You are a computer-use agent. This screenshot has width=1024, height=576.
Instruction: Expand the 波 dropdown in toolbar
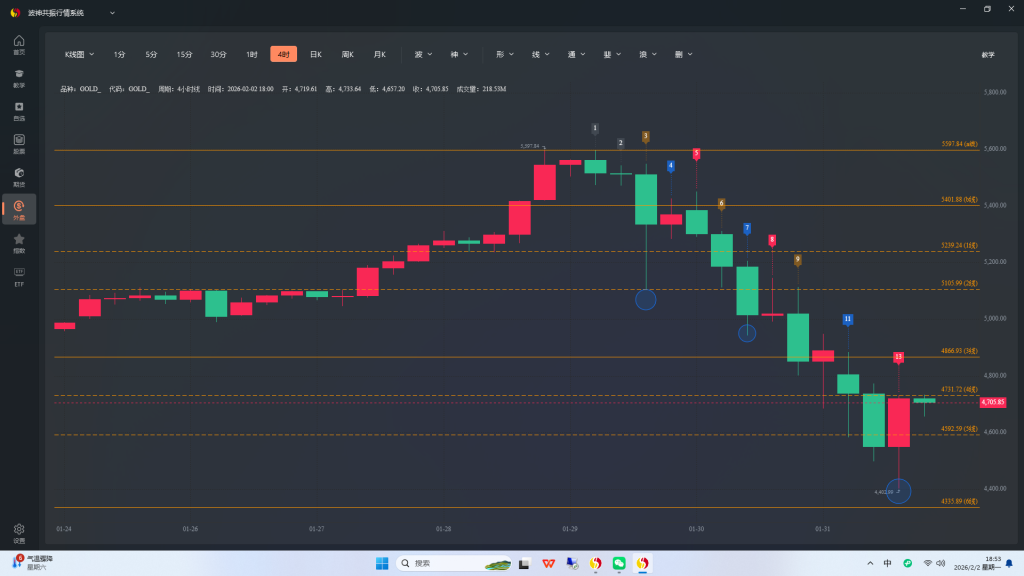point(423,54)
